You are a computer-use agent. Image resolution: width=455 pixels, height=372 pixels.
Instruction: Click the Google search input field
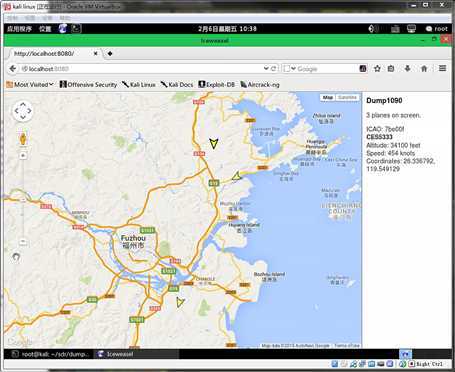point(327,69)
